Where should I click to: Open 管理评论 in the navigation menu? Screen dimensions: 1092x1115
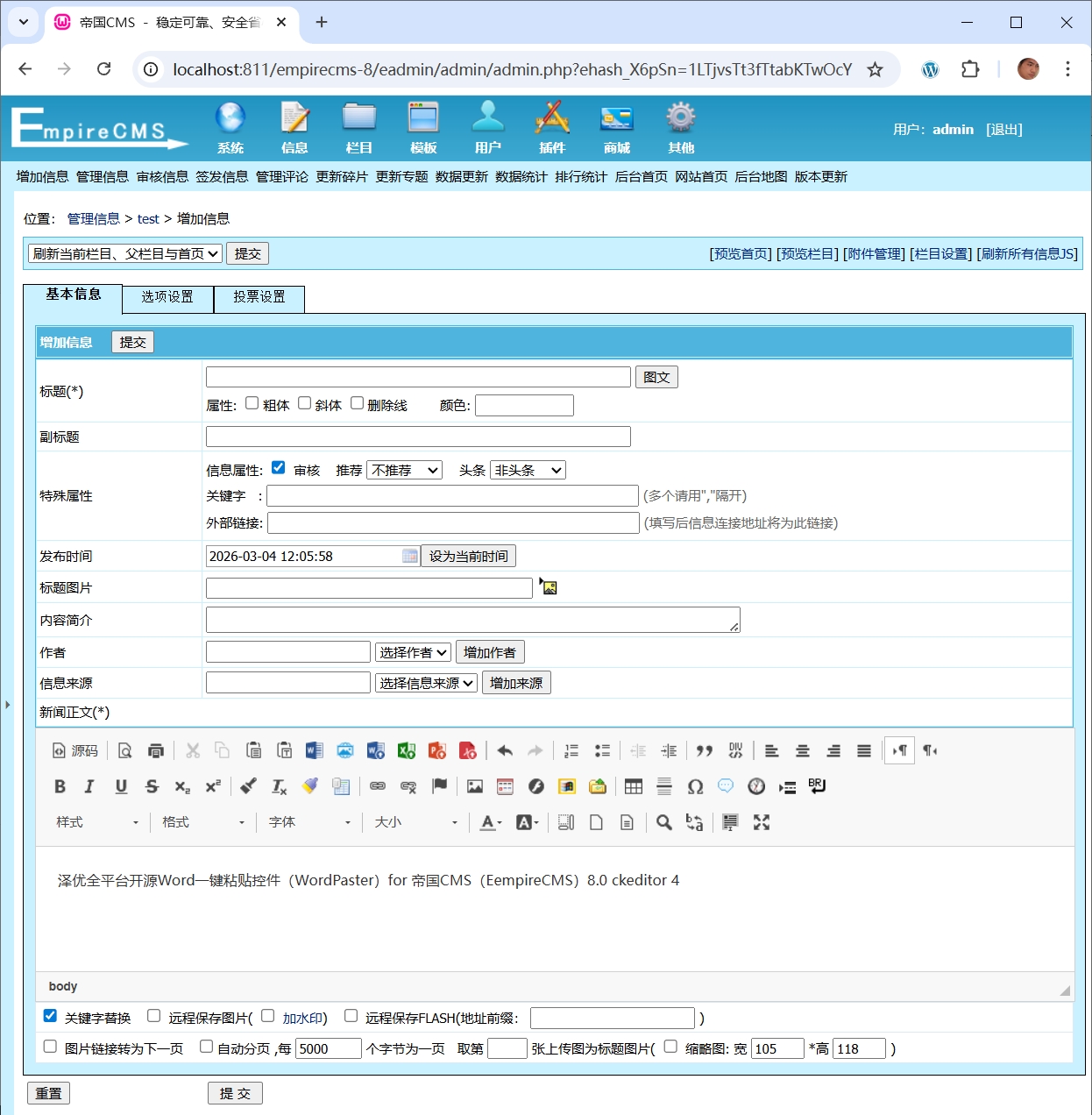tap(281, 177)
